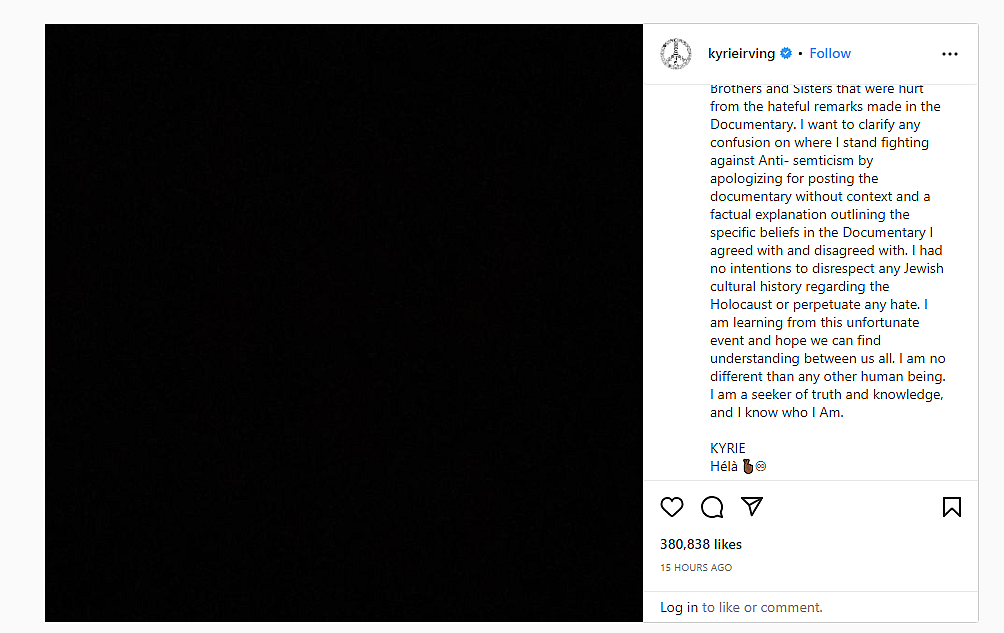This screenshot has width=1004, height=633.
Task: Follow the kyrieirving account
Action: [x=830, y=54]
